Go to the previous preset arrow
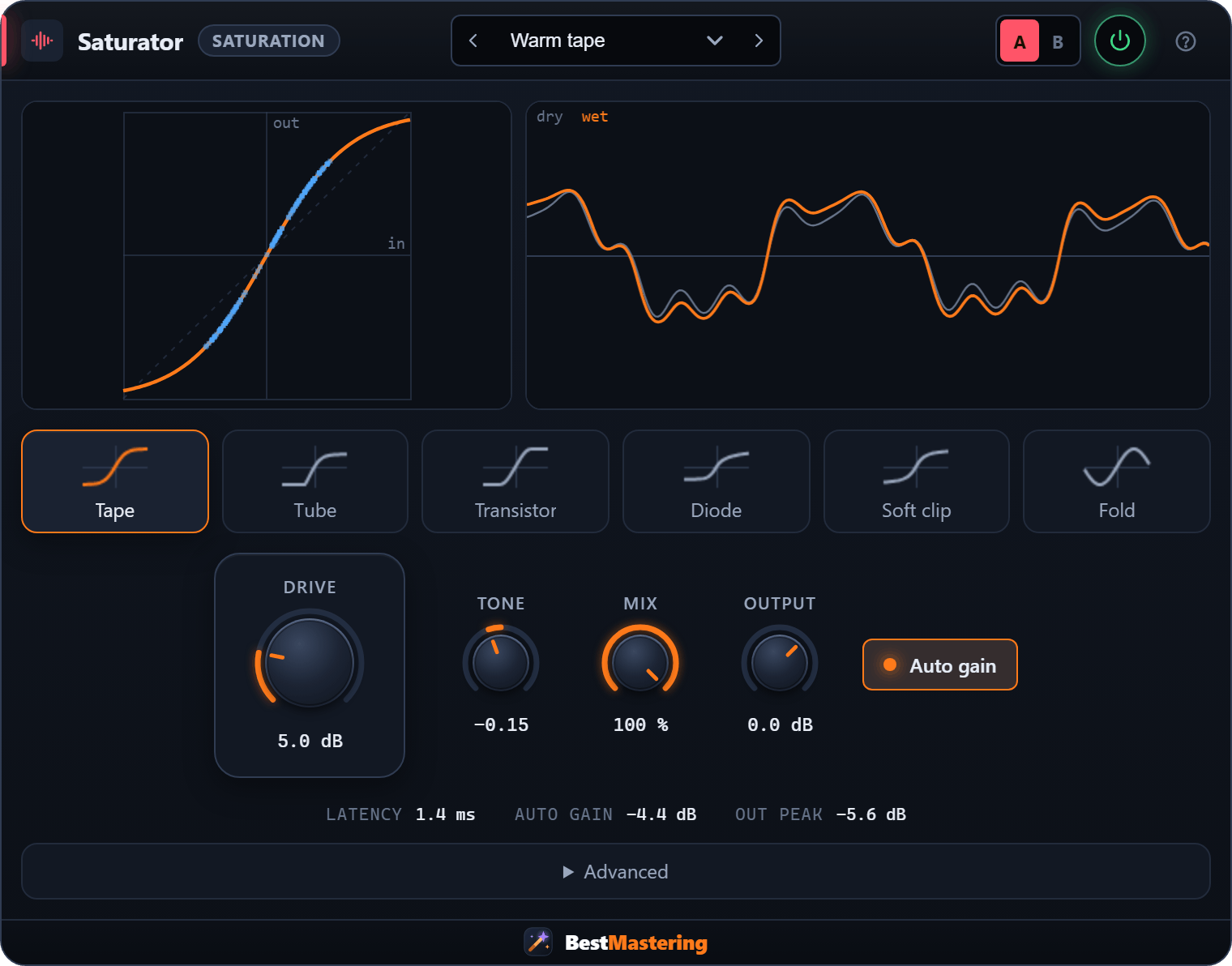The height and width of the screenshot is (966, 1232). pos(473,41)
